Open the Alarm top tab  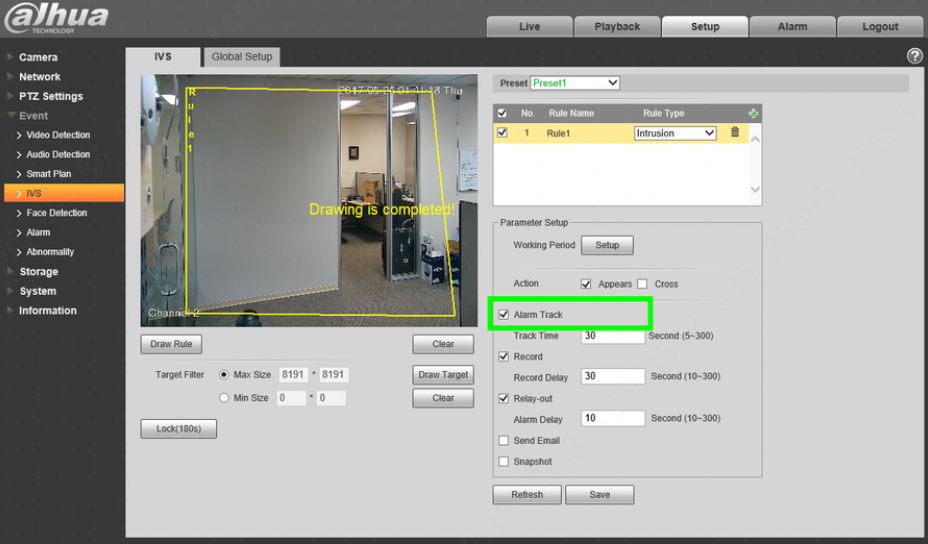[792, 27]
